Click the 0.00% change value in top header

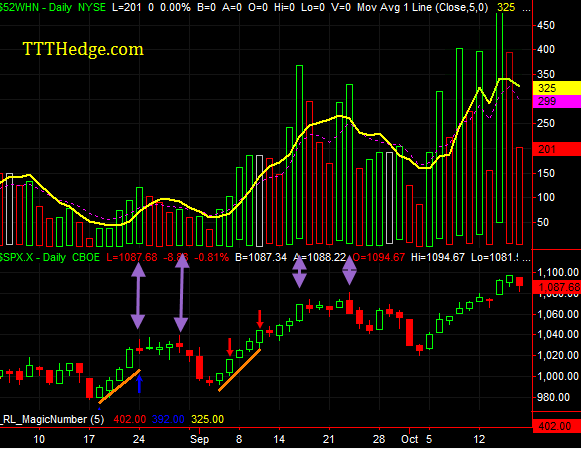(x=175, y=7)
